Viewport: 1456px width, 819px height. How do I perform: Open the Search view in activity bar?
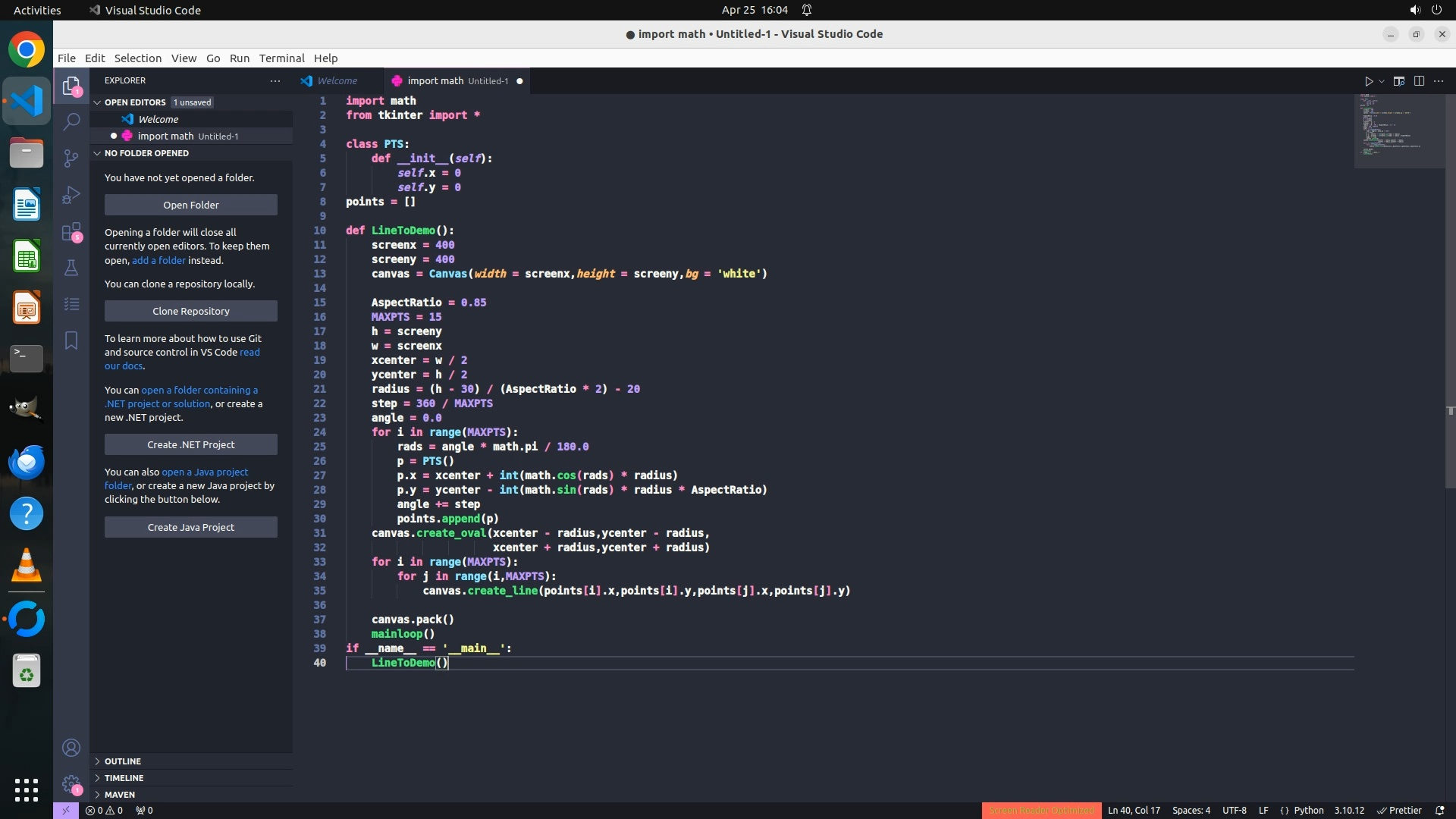click(71, 121)
